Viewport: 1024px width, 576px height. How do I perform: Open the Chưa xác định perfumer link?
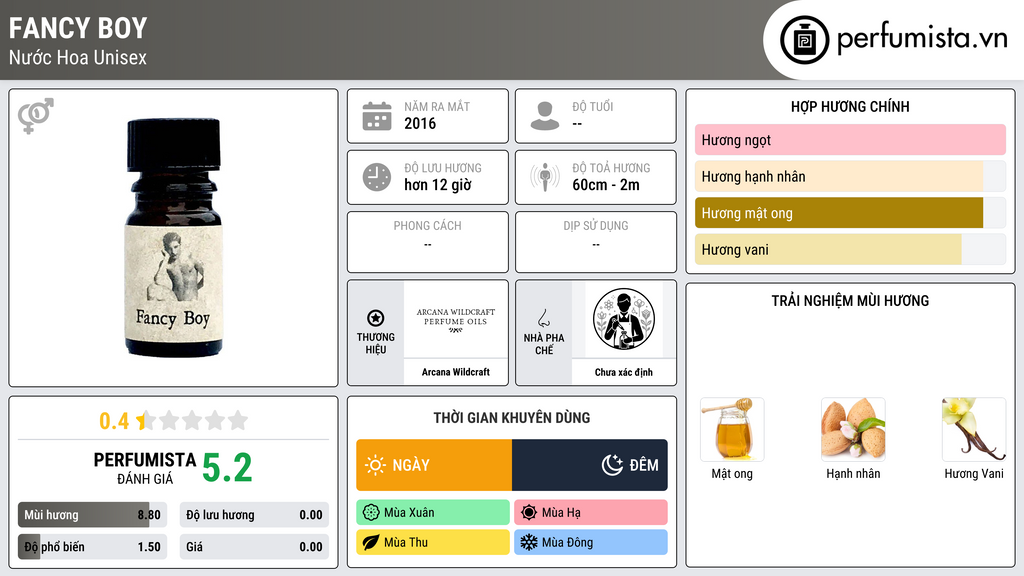pyautogui.click(x=624, y=372)
